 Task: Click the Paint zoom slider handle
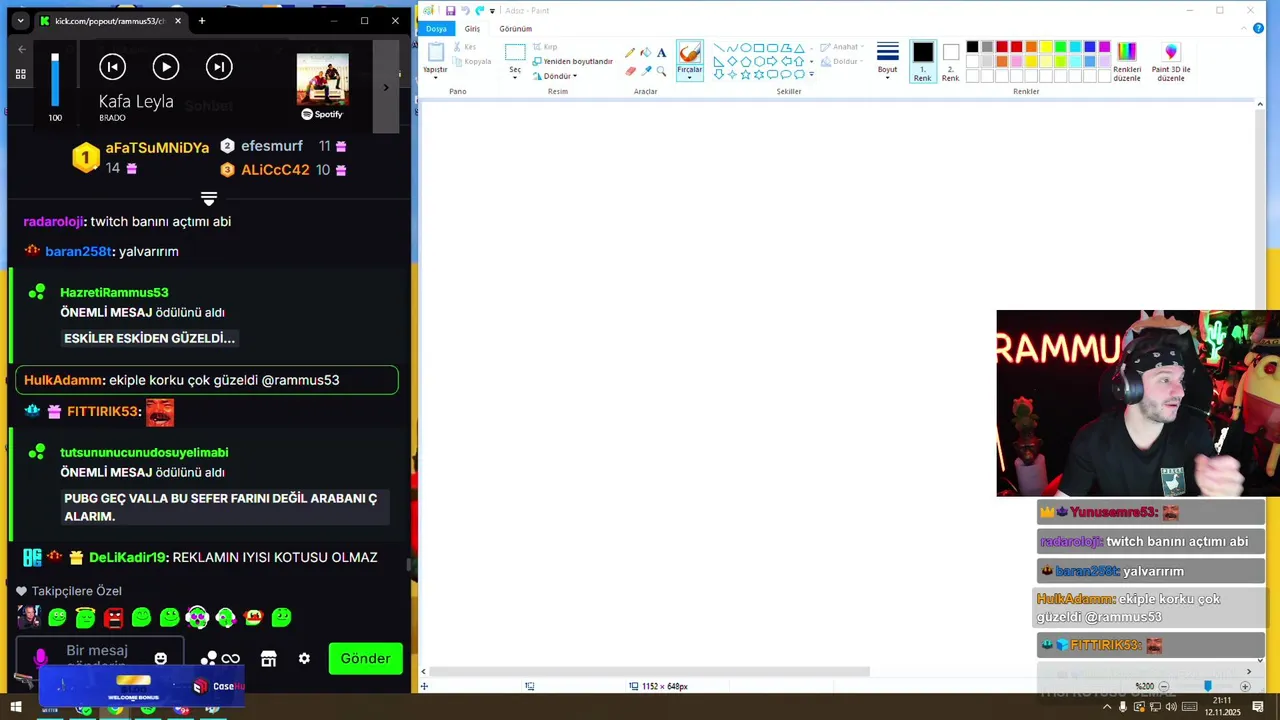[x=1207, y=686]
